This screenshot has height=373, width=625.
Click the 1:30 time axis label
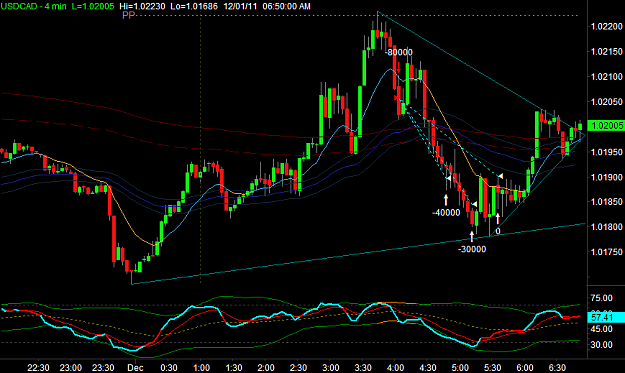coord(234,368)
